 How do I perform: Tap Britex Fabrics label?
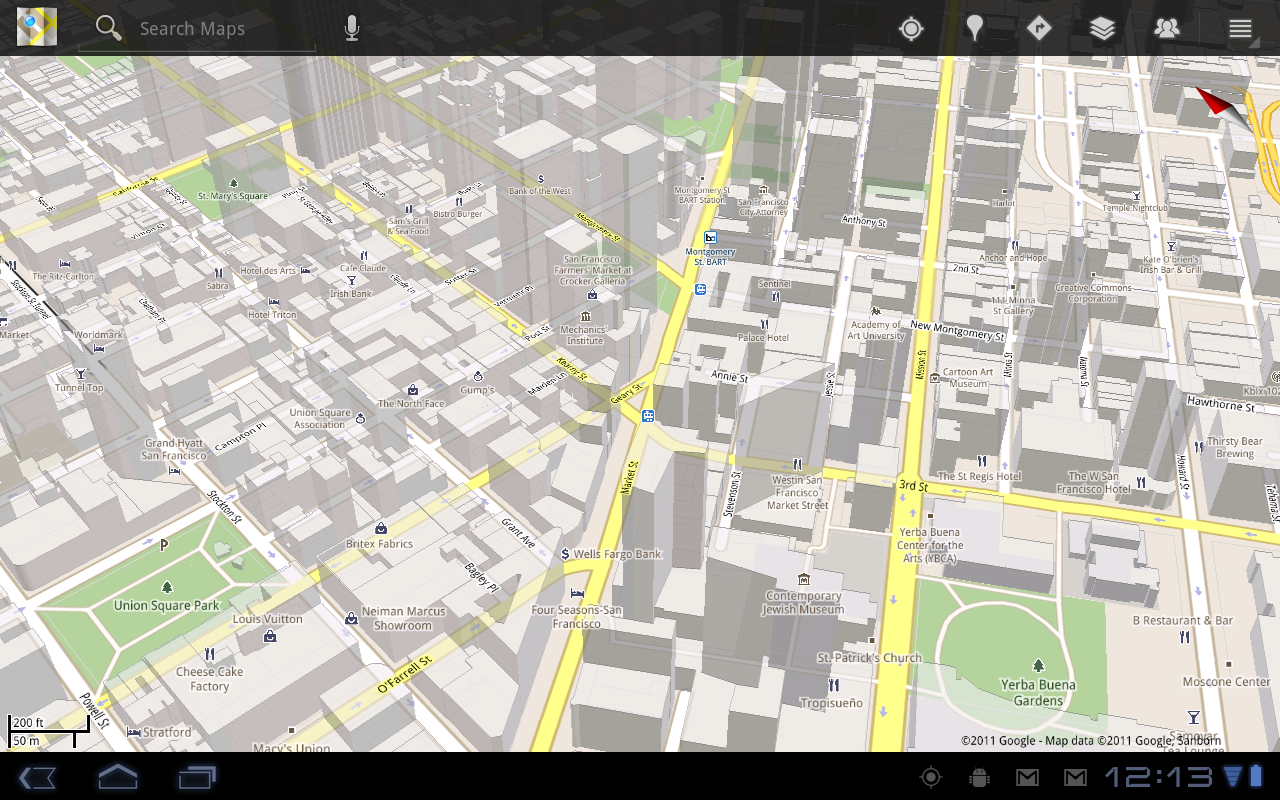pos(379,544)
